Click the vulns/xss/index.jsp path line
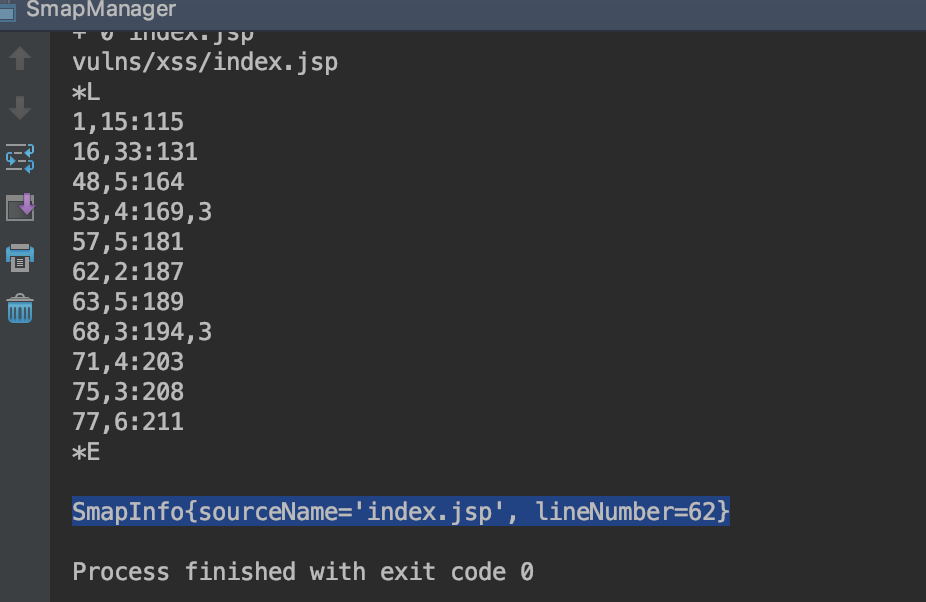Viewport: 926px width, 602px height. pyautogui.click(x=205, y=62)
